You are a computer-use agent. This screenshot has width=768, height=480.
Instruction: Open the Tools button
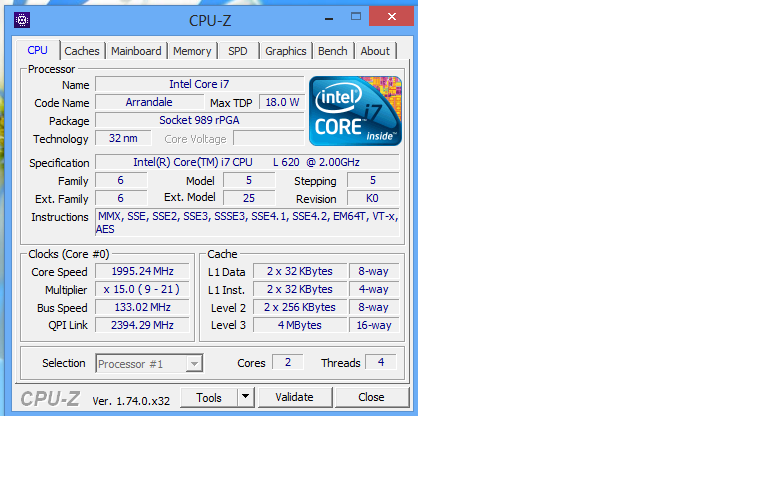(x=209, y=397)
